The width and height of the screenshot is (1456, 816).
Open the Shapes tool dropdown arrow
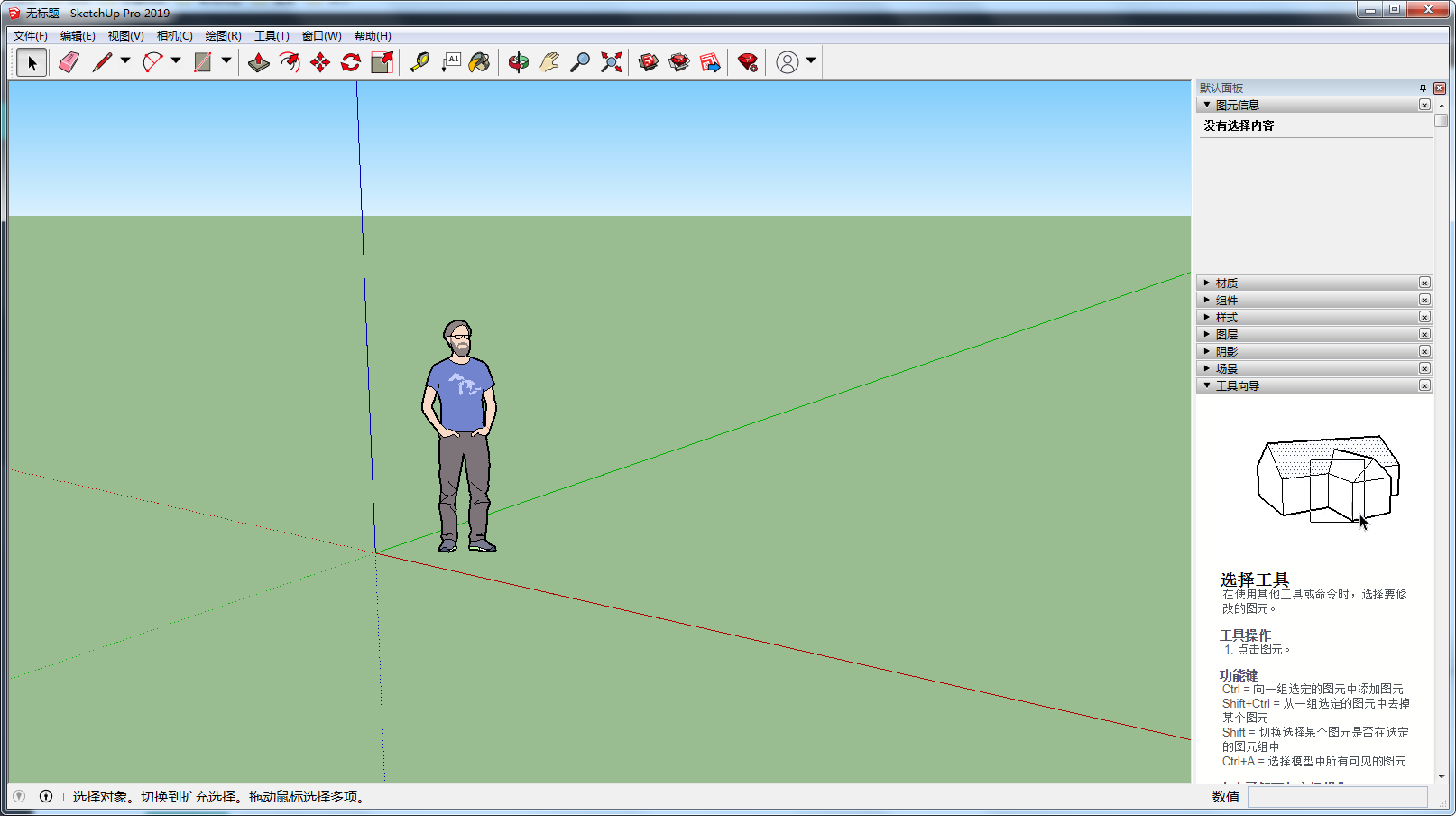tap(227, 61)
